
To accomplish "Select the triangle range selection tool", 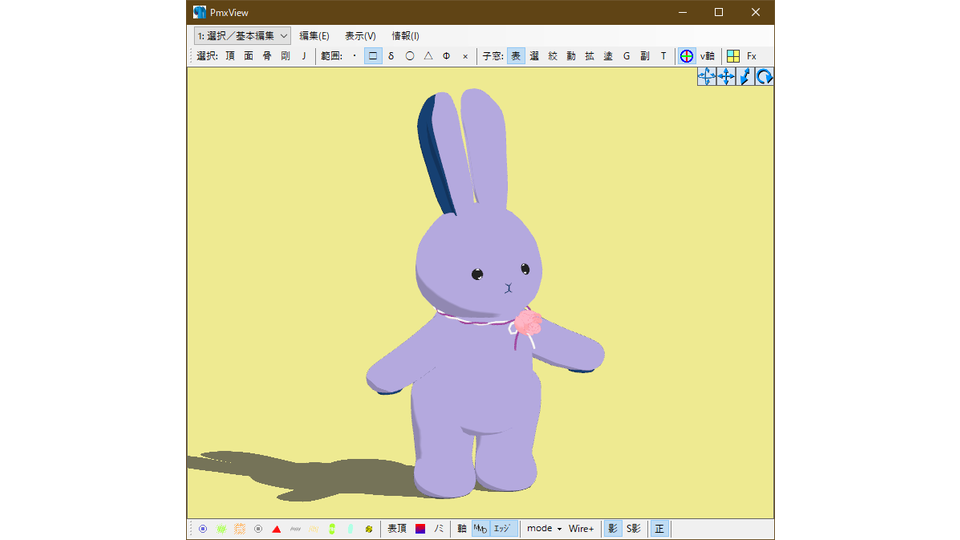I will coord(428,56).
